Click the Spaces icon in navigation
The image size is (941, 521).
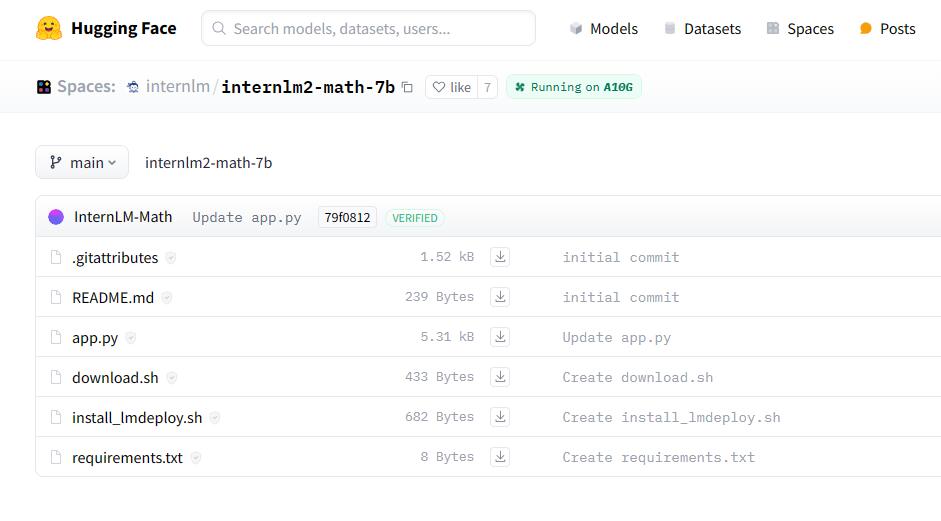pyautogui.click(x=773, y=28)
